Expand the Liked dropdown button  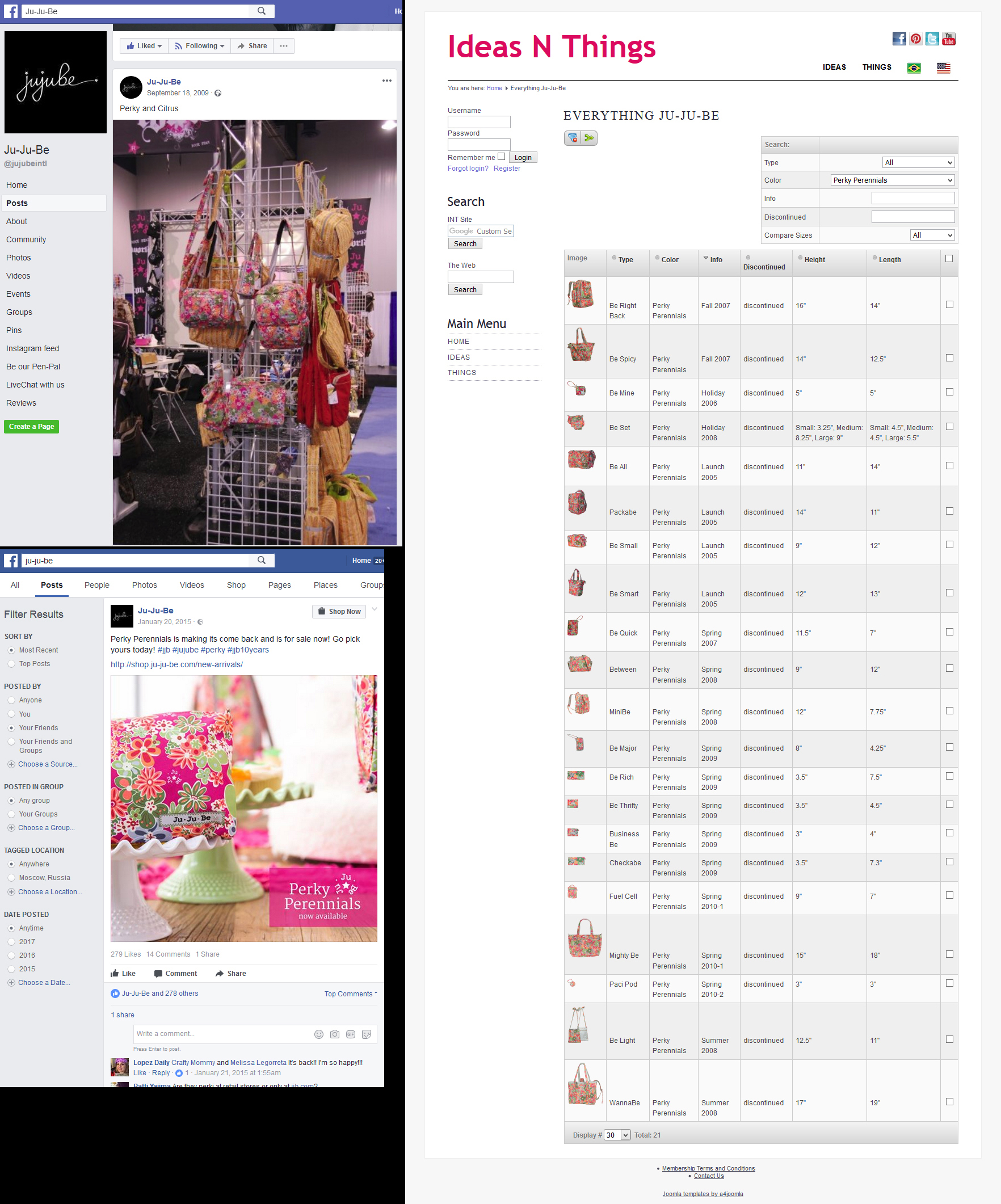(145, 46)
